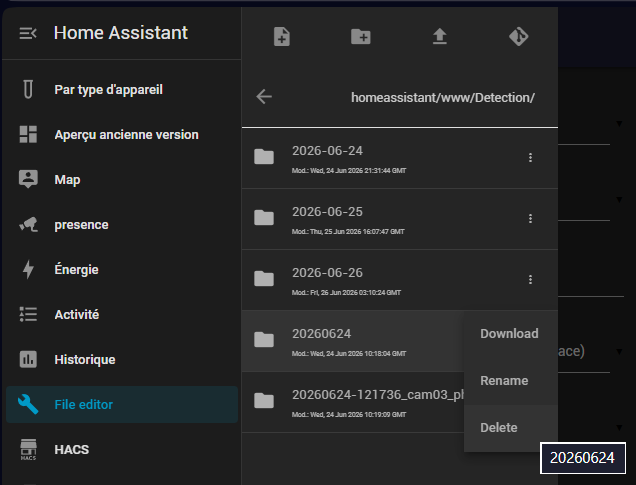This screenshot has width=636, height=485.
Task: Open the Git actions icon
Action: click(519, 36)
